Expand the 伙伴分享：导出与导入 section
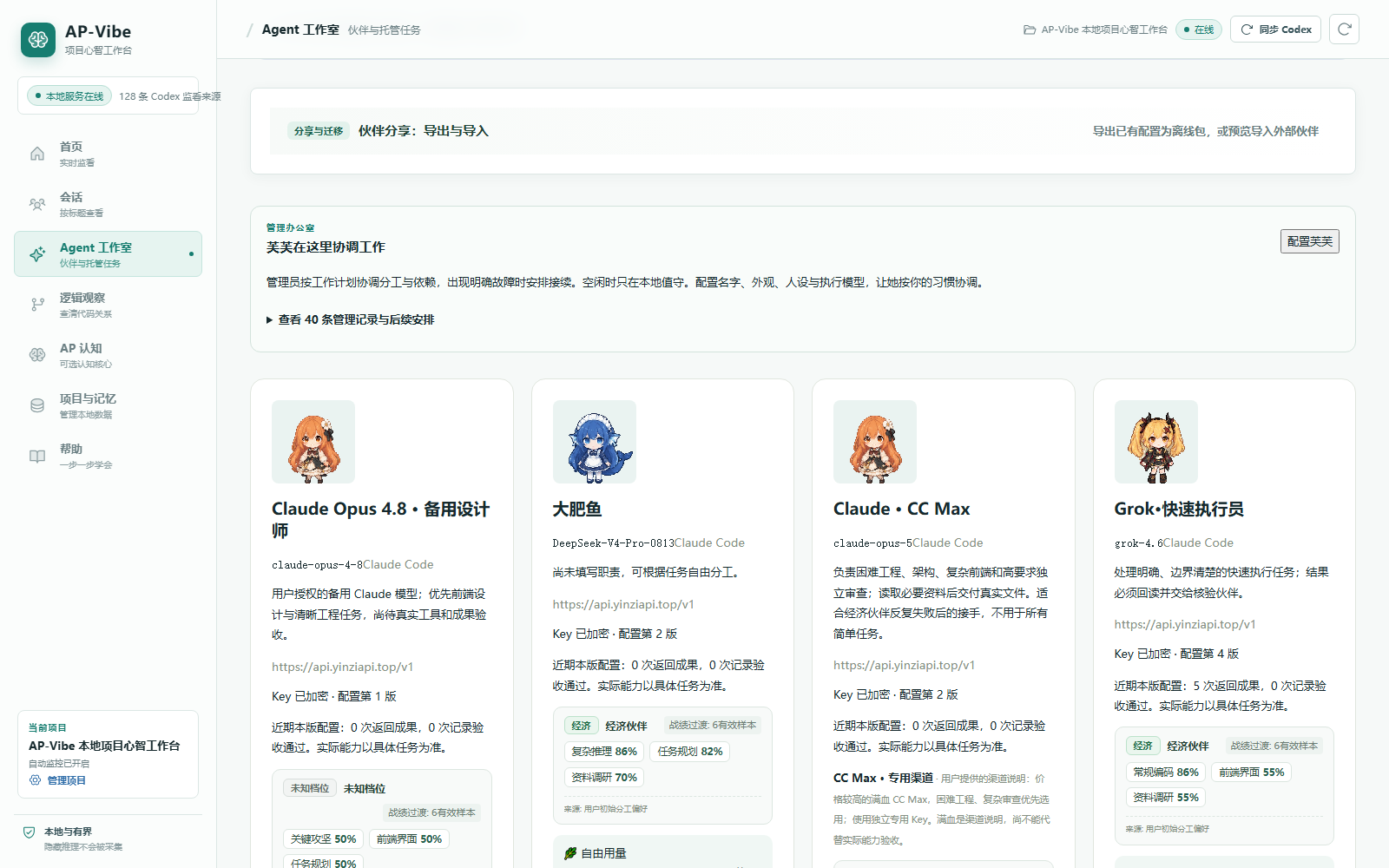The height and width of the screenshot is (868, 1389). [x=803, y=131]
